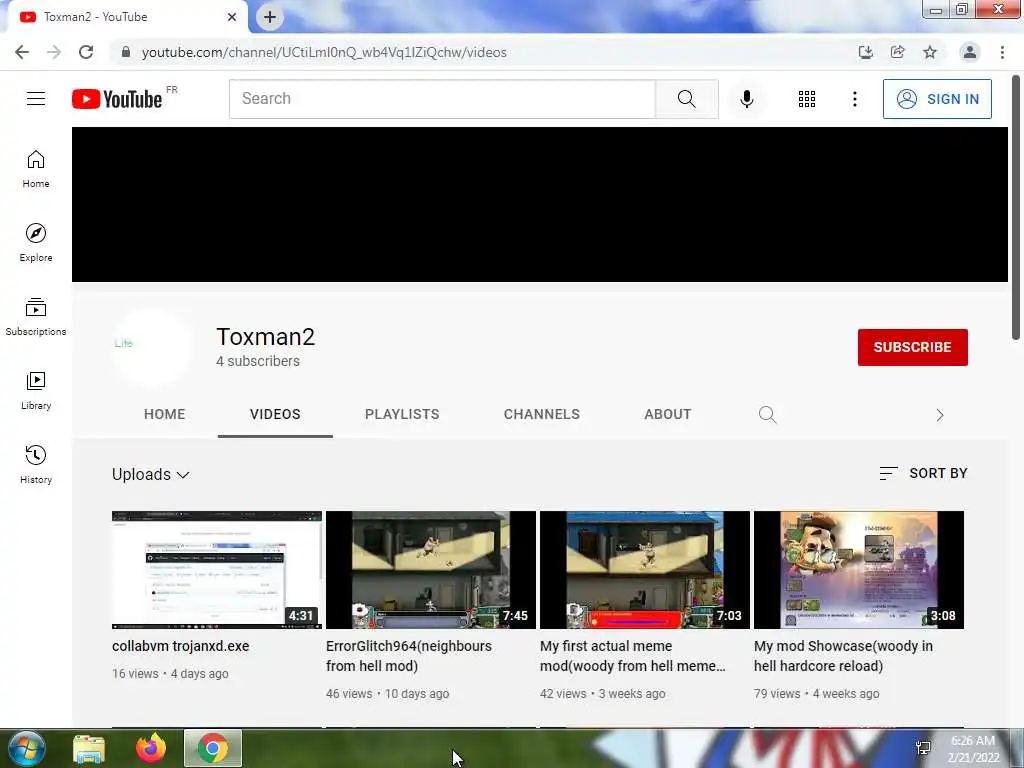Click the Chrome taskbar button
Viewport: 1024px width, 768px height.
(x=213, y=748)
